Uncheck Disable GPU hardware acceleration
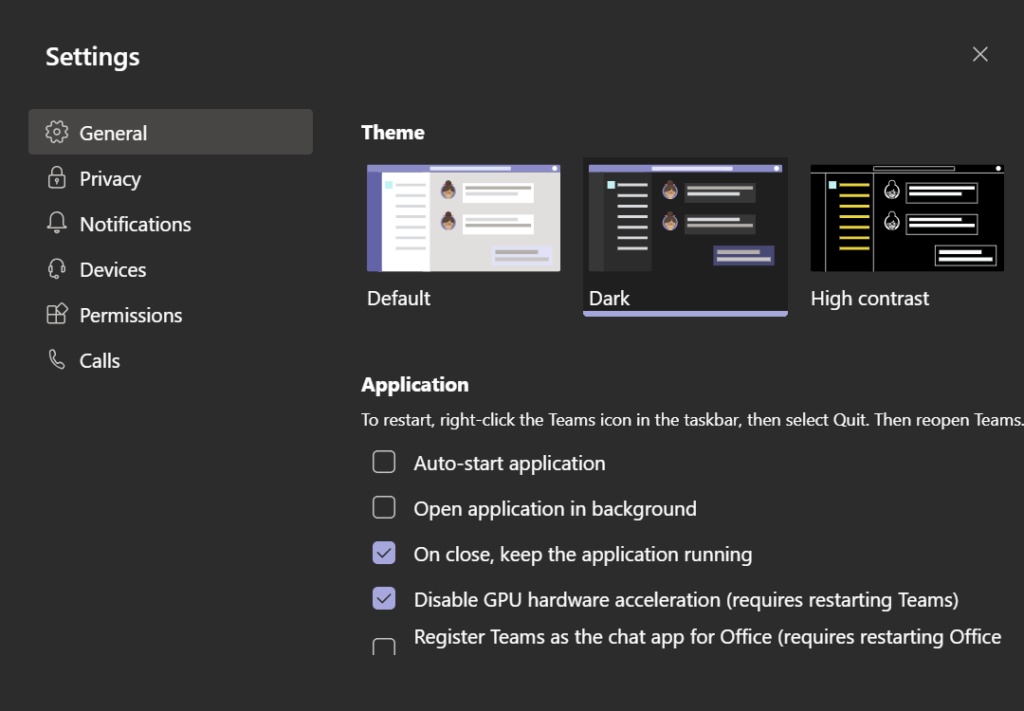This screenshot has width=1024, height=711. coord(384,599)
